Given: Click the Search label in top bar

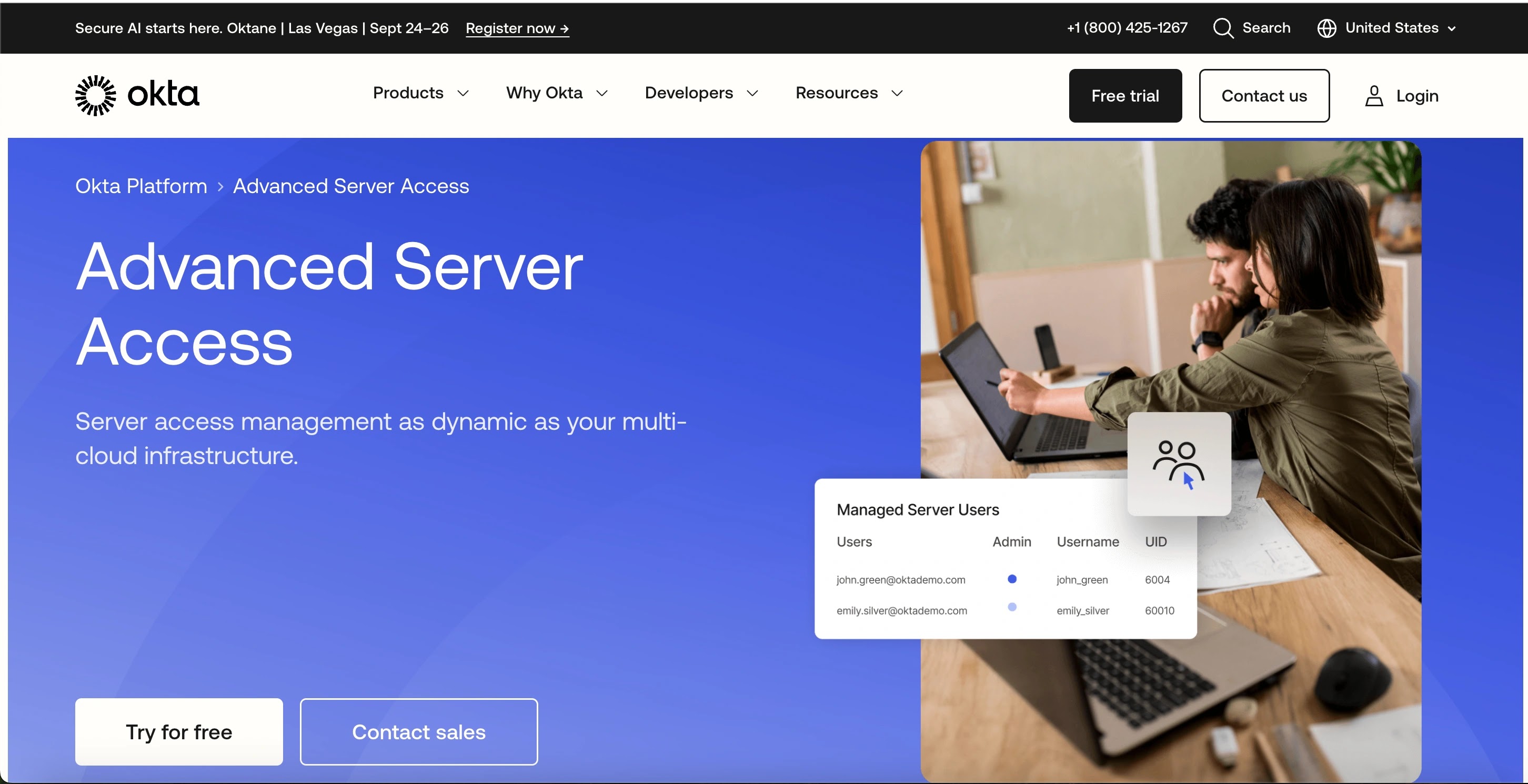Looking at the screenshot, I should (x=1266, y=28).
